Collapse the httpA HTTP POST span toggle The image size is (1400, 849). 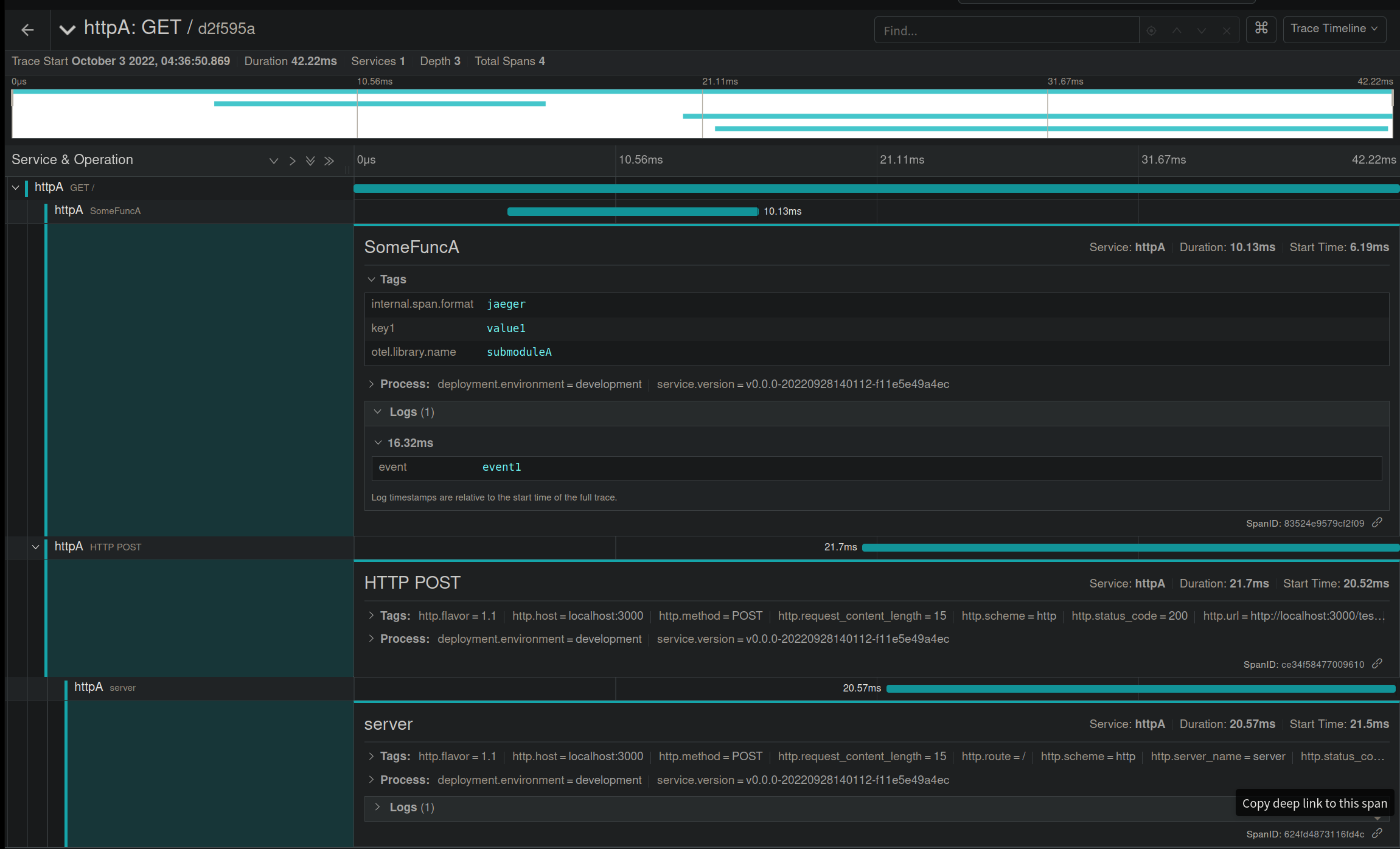[x=35, y=547]
